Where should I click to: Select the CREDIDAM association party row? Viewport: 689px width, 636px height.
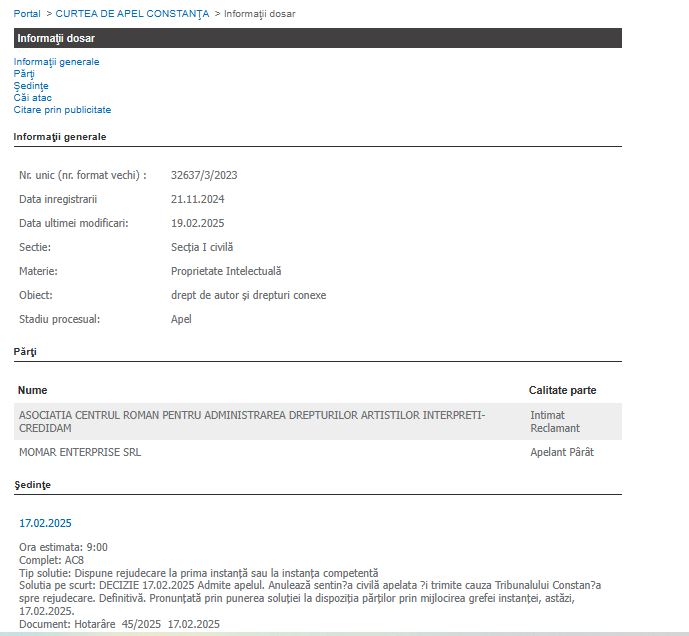tap(251, 421)
